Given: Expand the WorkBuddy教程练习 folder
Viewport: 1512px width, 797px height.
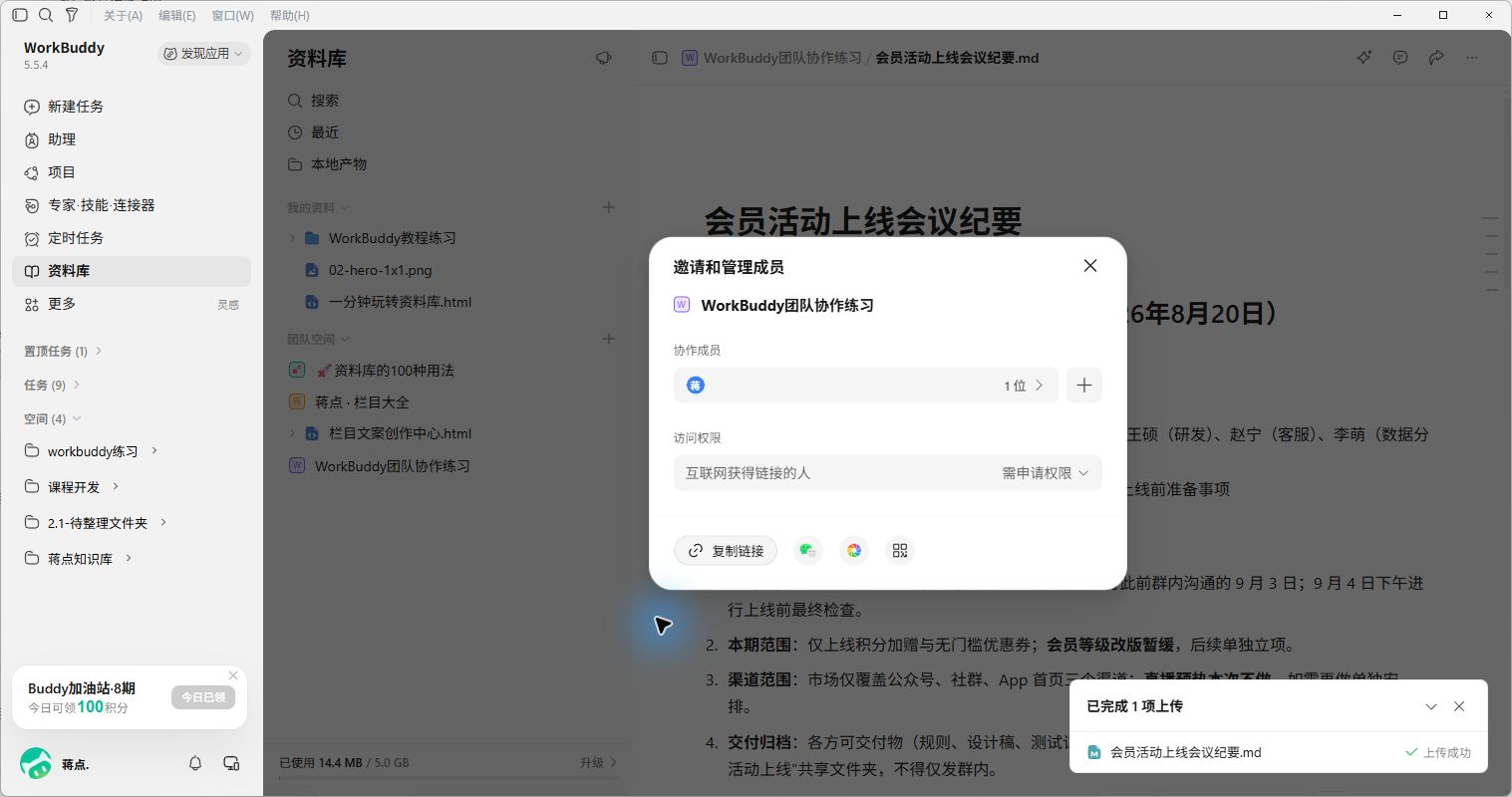Looking at the screenshot, I should [292, 238].
